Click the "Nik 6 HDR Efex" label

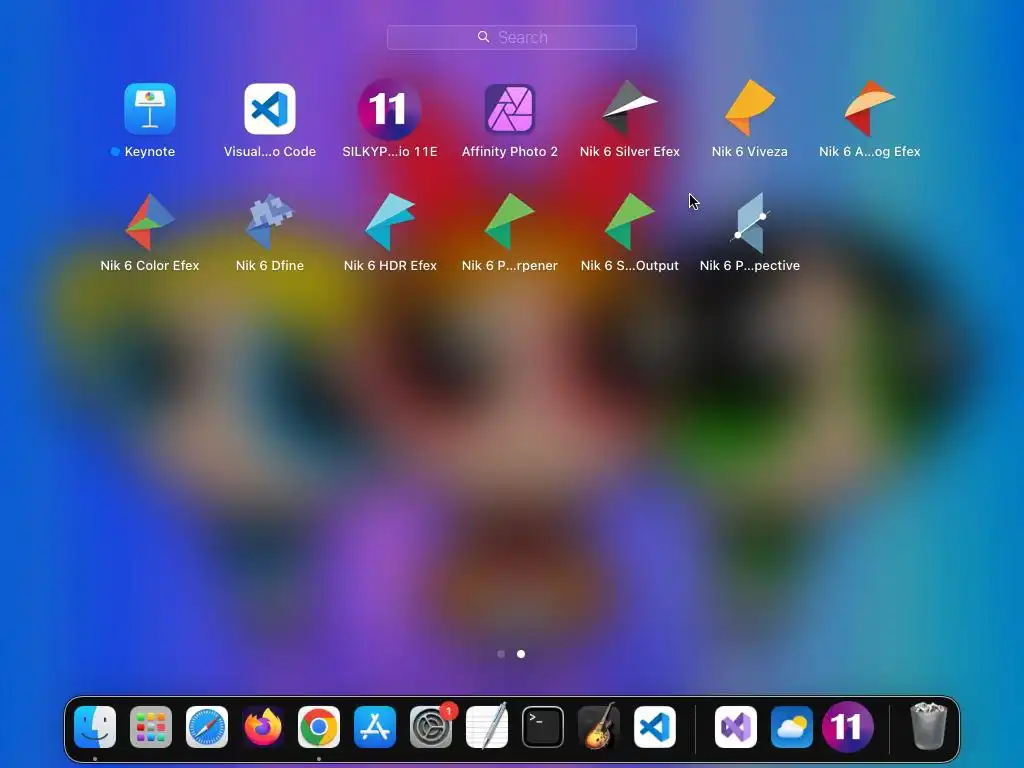pyautogui.click(x=390, y=265)
